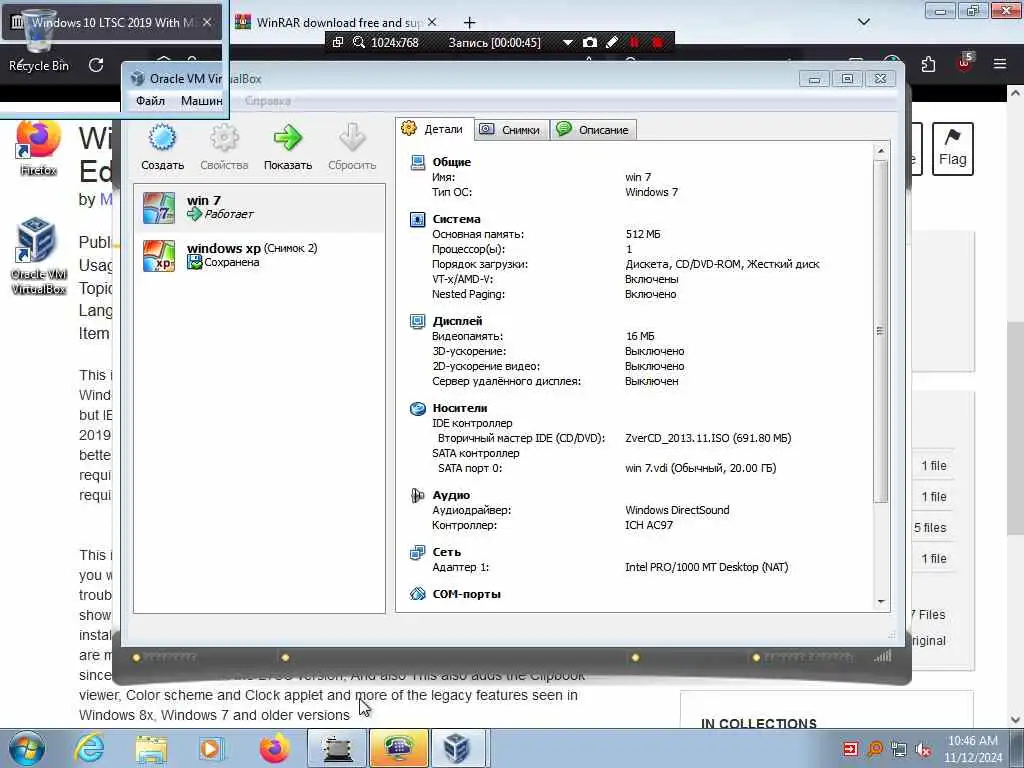Click the details panel scroll-down arrow
The image size is (1024, 768).
pyautogui.click(x=881, y=601)
